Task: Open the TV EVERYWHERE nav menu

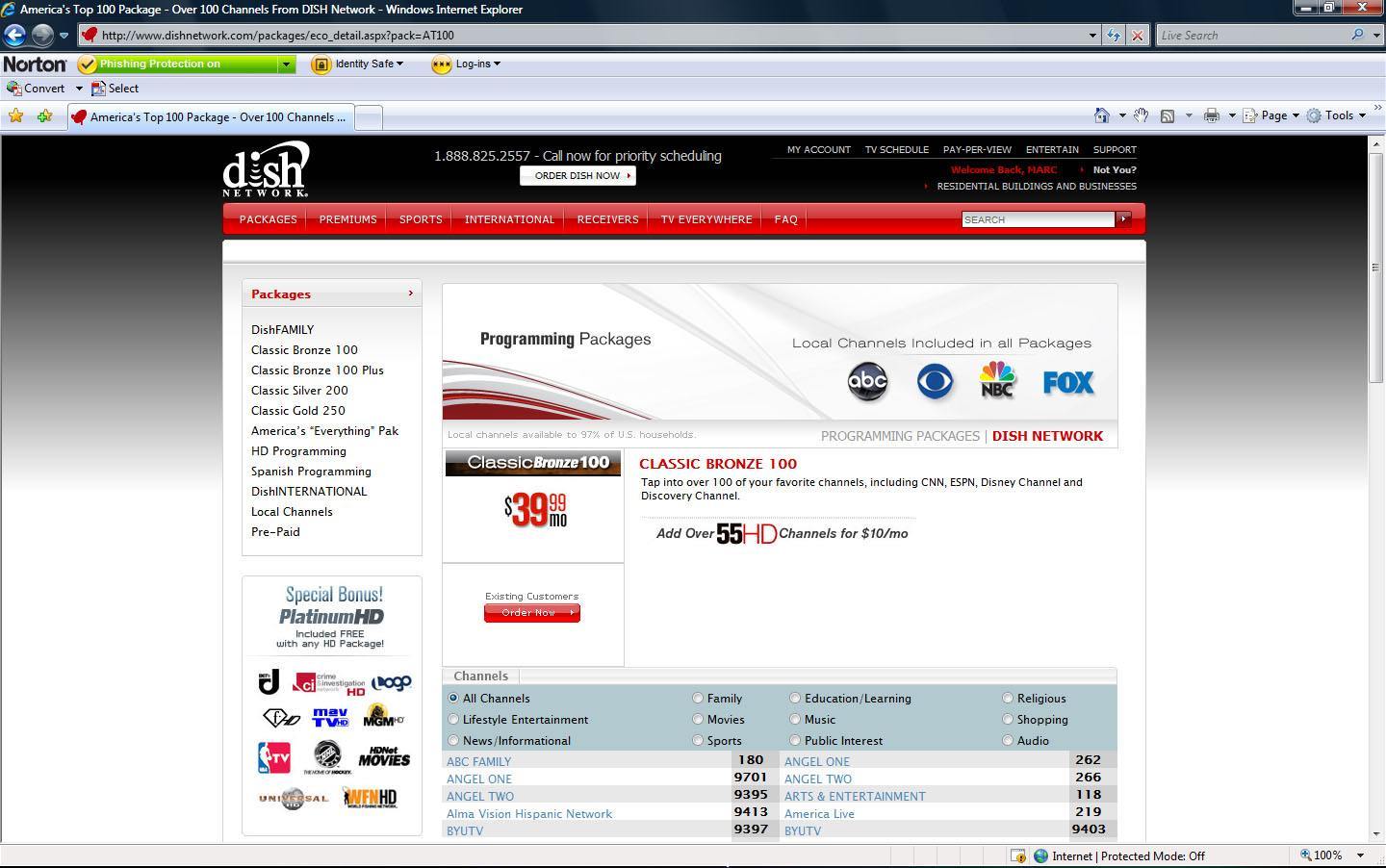Action: pyautogui.click(x=706, y=219)
